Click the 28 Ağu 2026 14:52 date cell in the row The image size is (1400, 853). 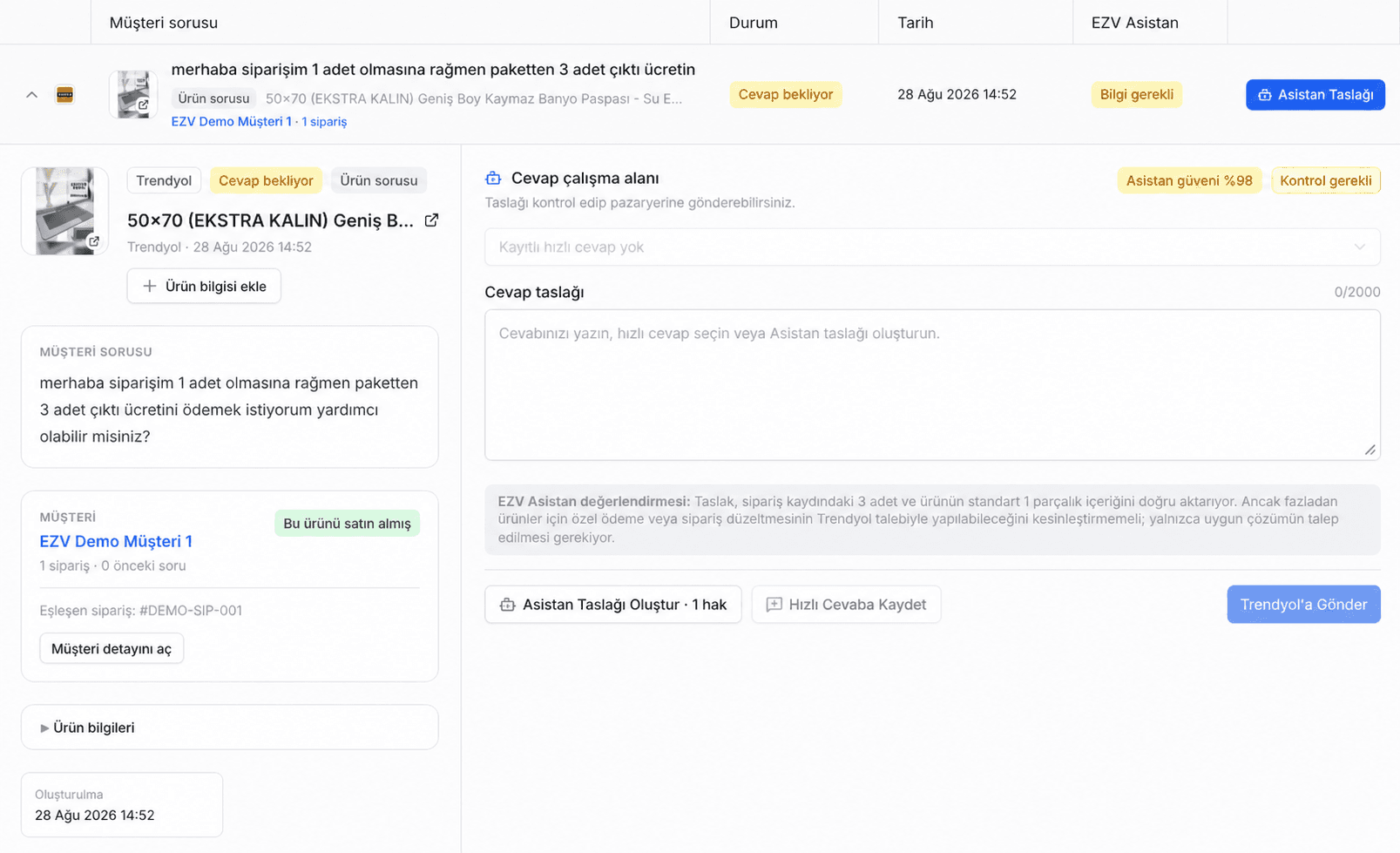coord(957,94)
